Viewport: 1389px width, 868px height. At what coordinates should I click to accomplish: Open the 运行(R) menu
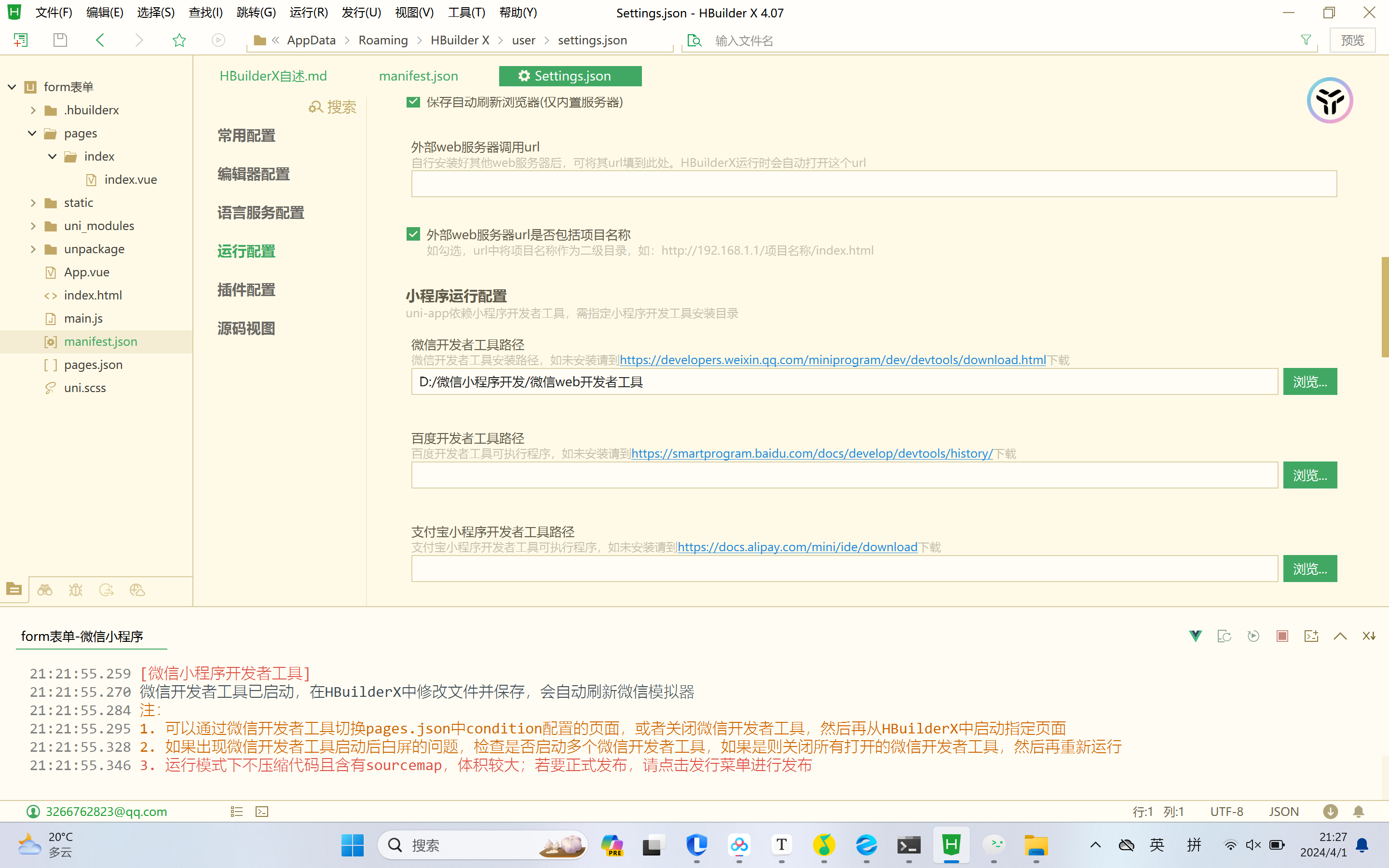click(309, 13)
